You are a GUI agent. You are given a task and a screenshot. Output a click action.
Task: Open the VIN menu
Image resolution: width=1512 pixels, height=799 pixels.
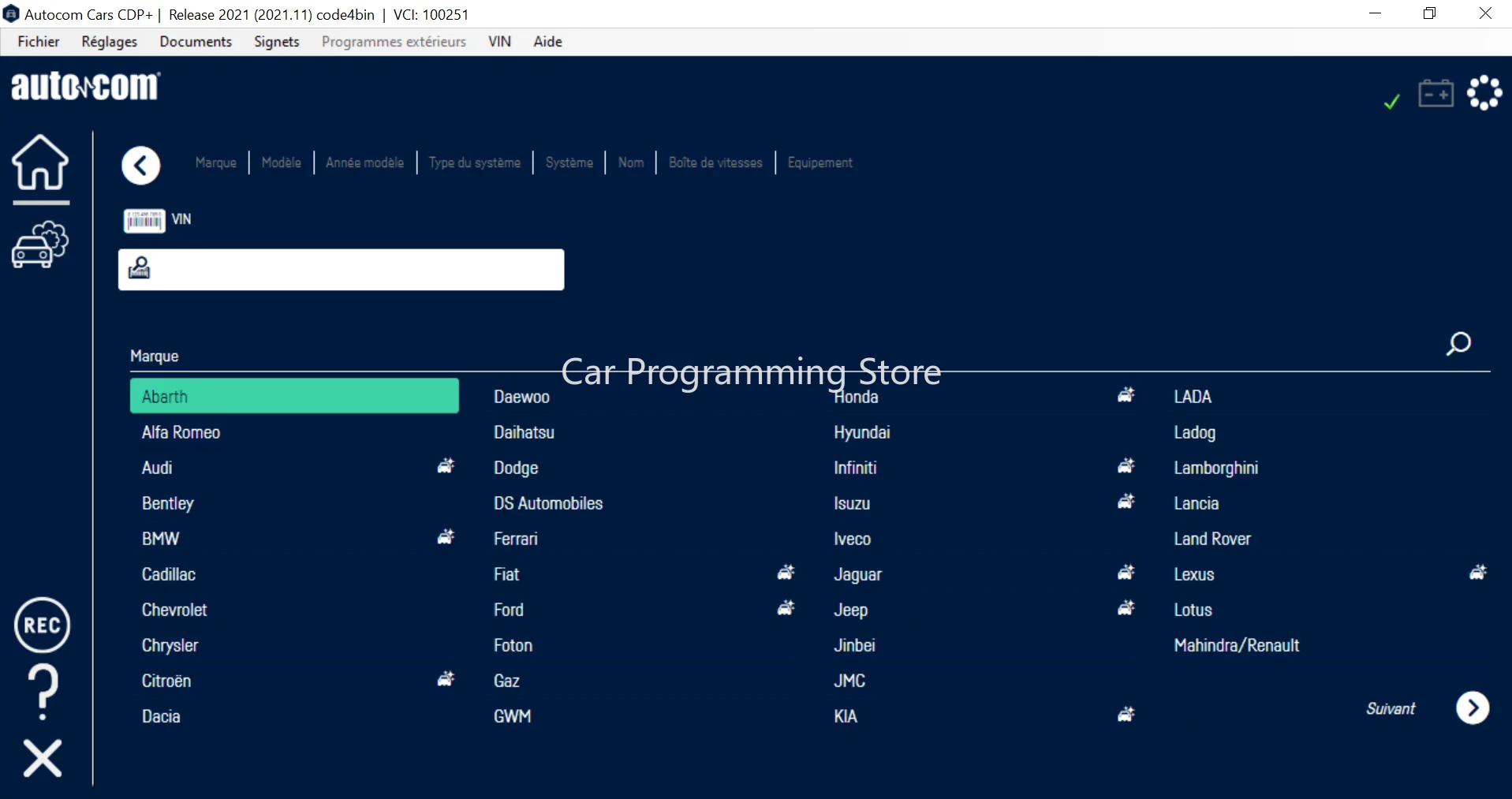coord(499,42)
